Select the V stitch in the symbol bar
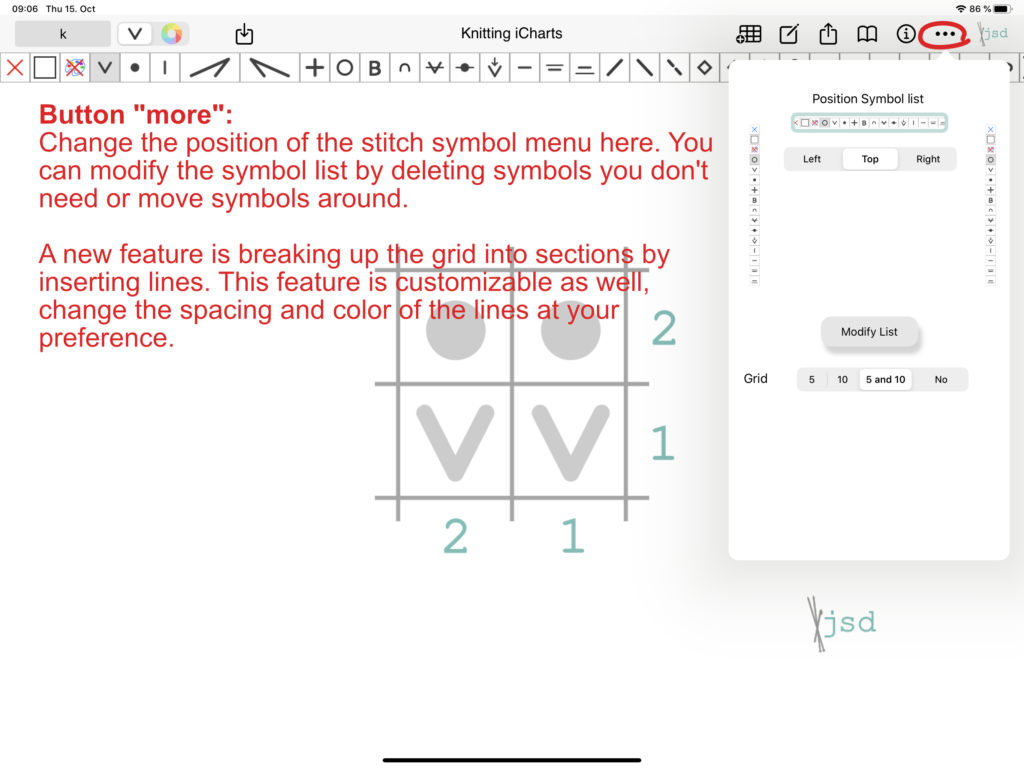The width and height of the screenshot is (1024, 768). (104, 67)
